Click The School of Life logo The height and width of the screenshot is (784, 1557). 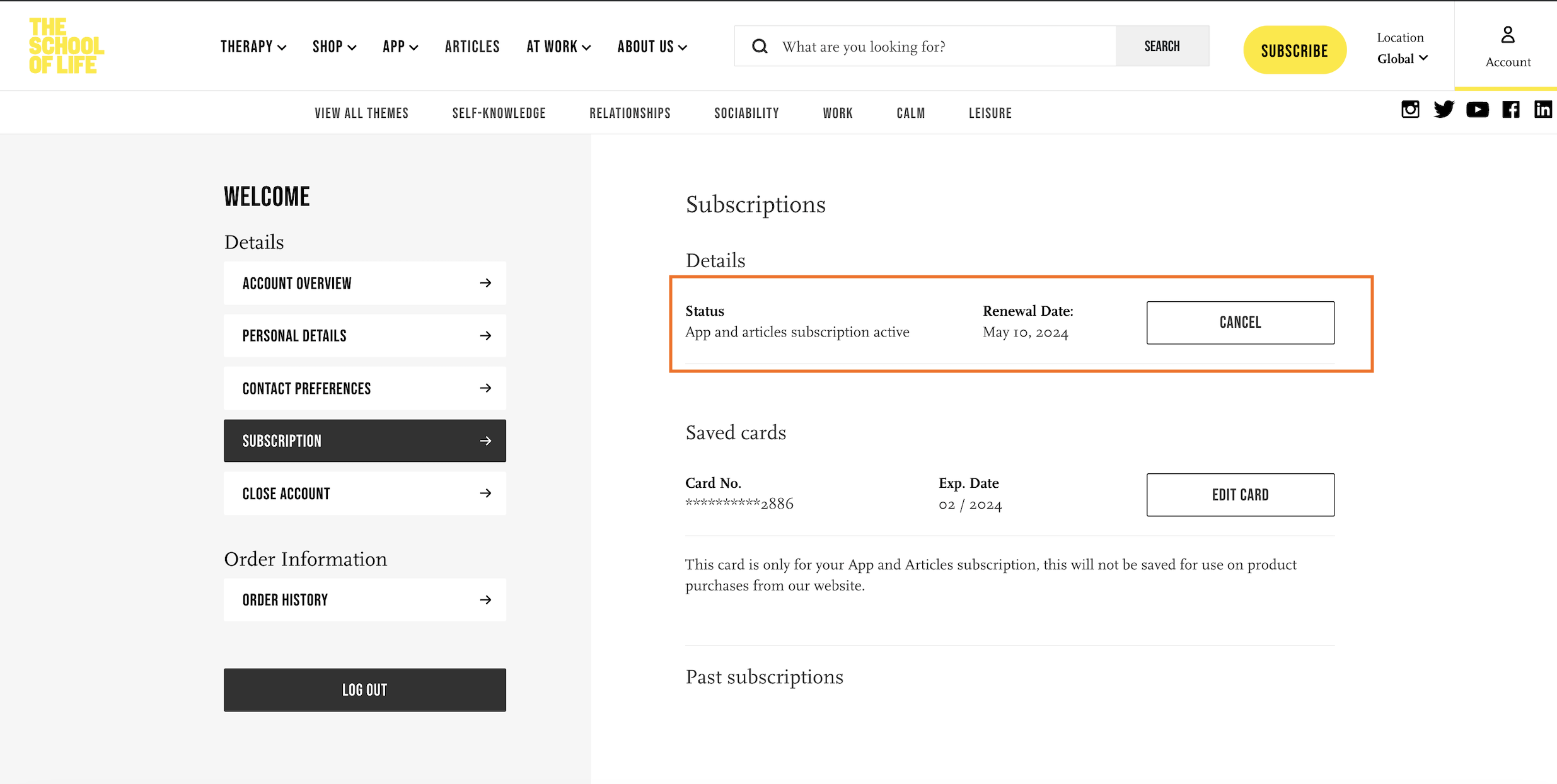click(66, 46)
